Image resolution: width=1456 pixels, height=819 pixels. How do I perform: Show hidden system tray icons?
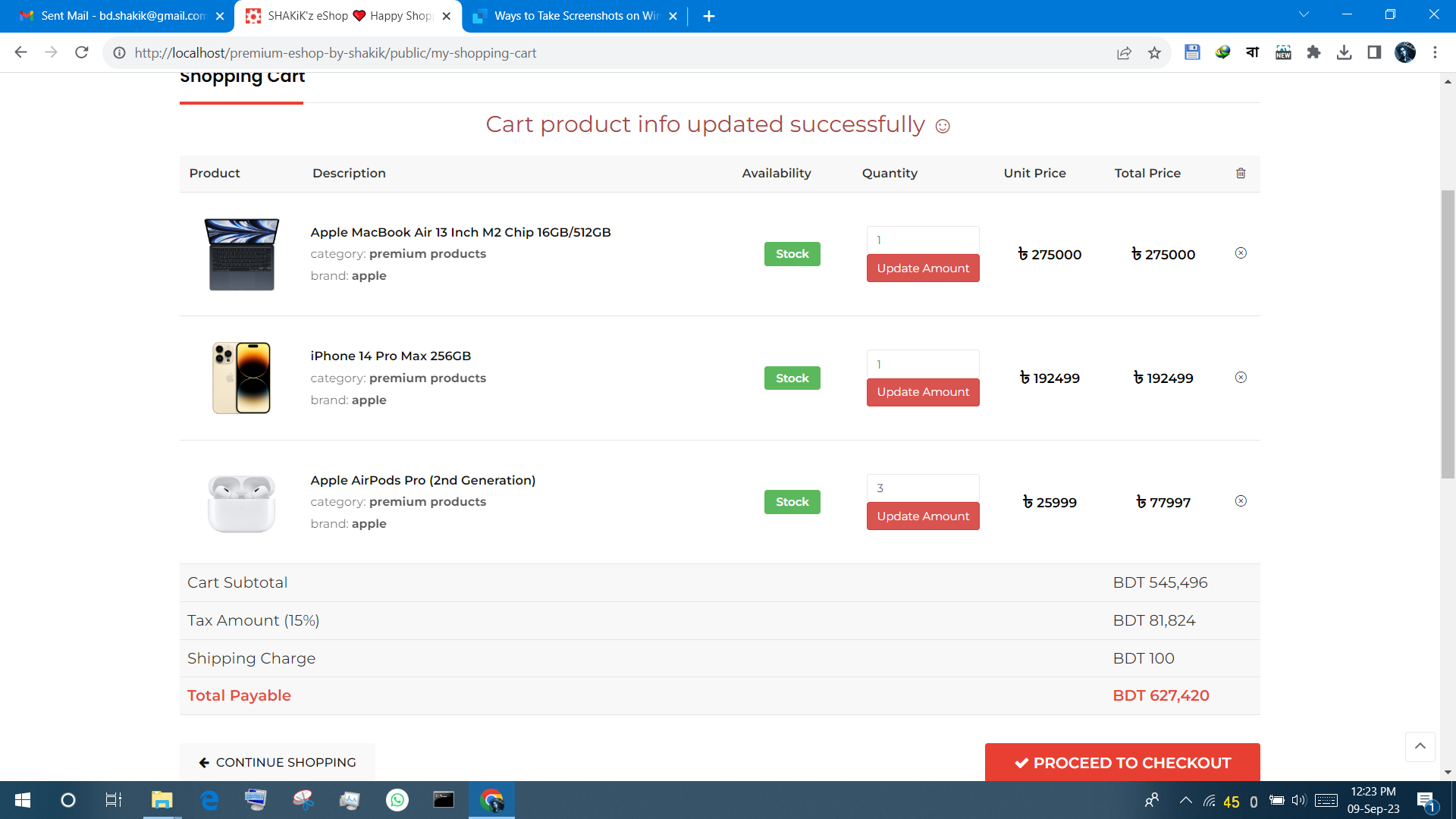1185,800
